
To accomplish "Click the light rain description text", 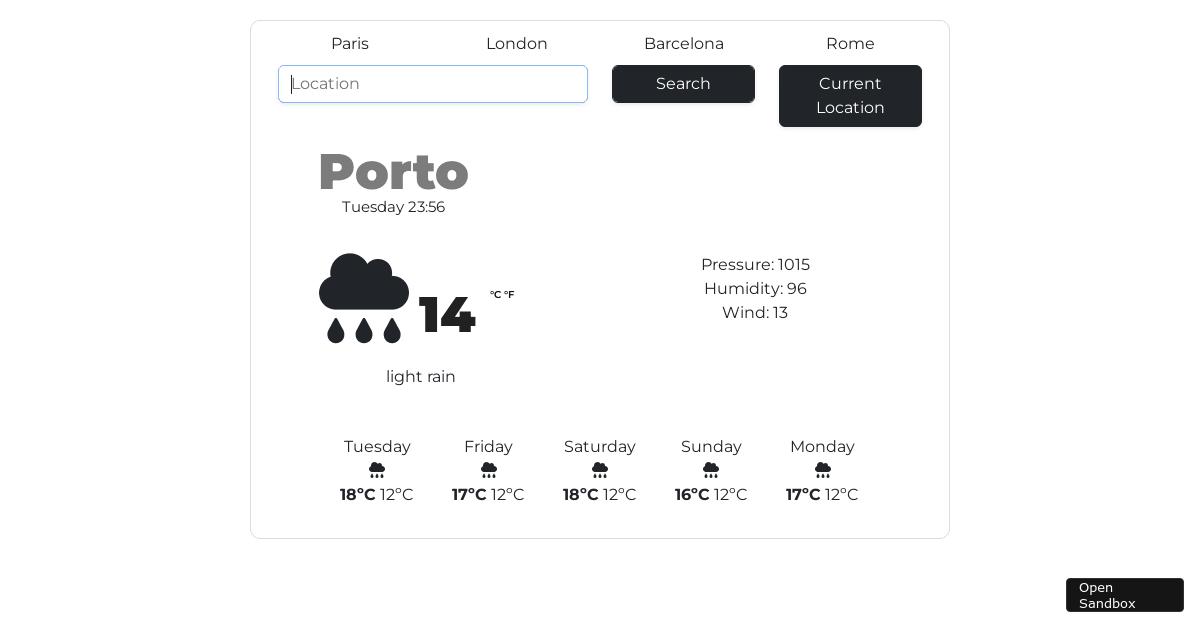I will click(420, 377).
